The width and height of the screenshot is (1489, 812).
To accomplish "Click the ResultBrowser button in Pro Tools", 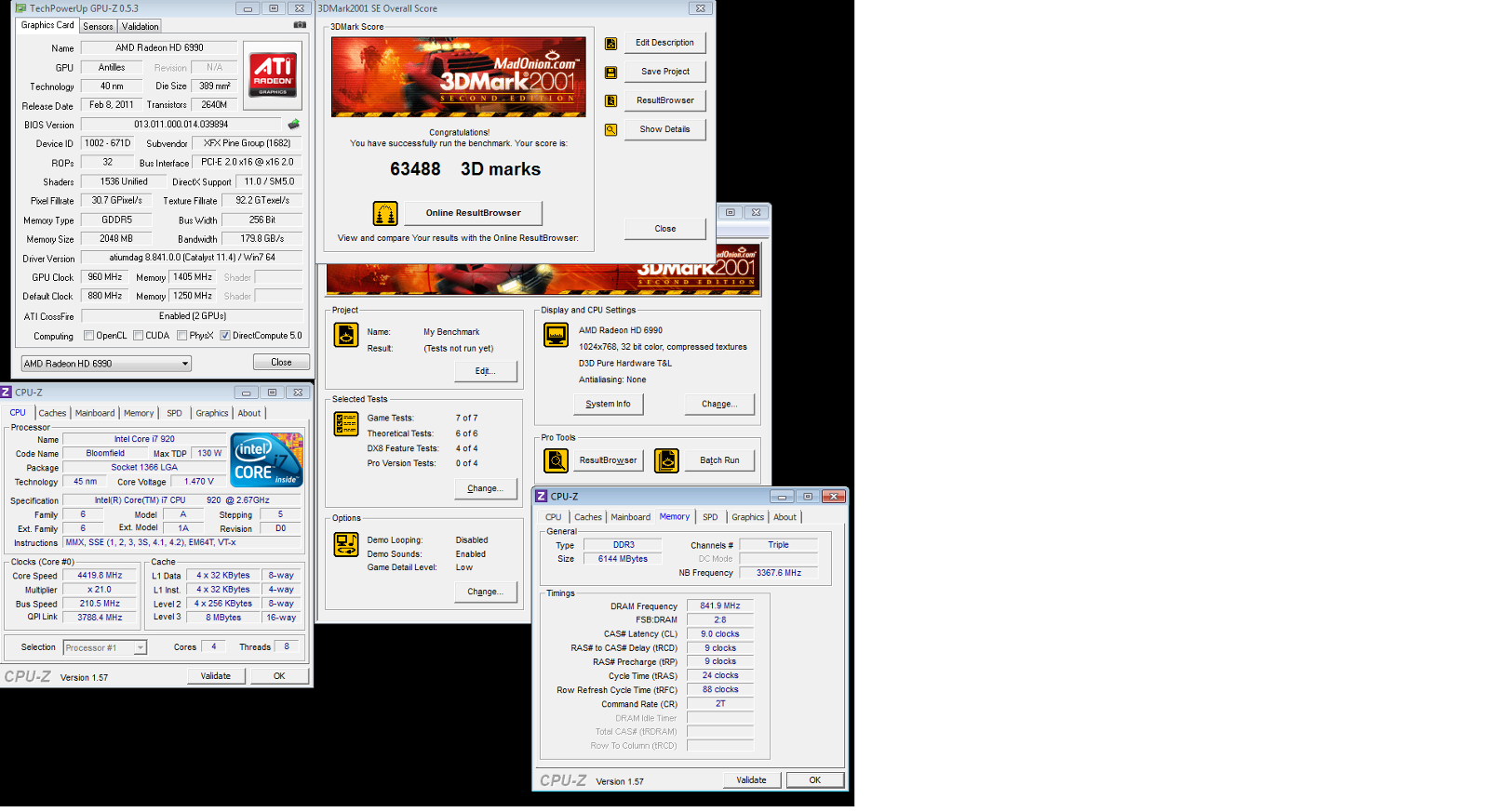I will coord(608,460).
